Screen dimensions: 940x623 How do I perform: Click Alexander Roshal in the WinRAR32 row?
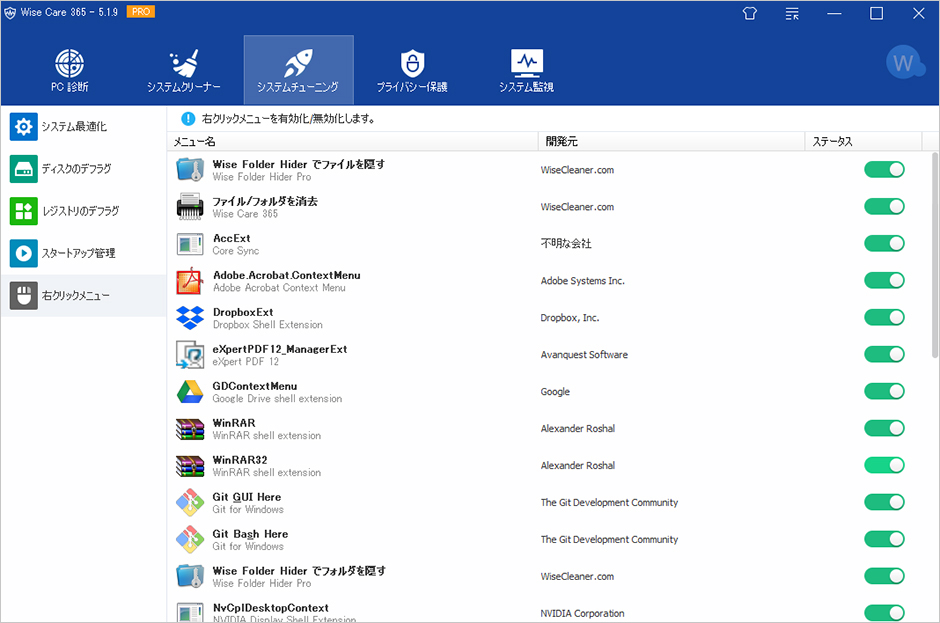tap(578, 465)
